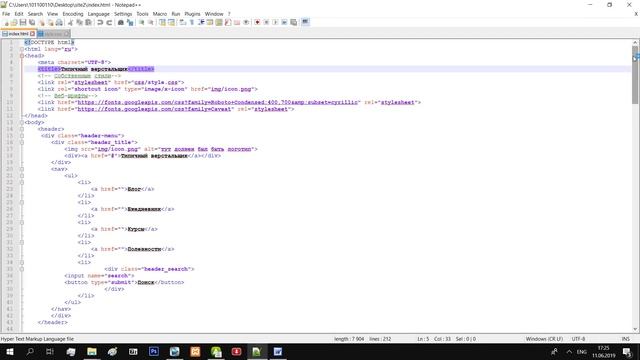640x360 pixels.
Task: Click the Save All toolbar icon
Action: (x=32, y=22)
